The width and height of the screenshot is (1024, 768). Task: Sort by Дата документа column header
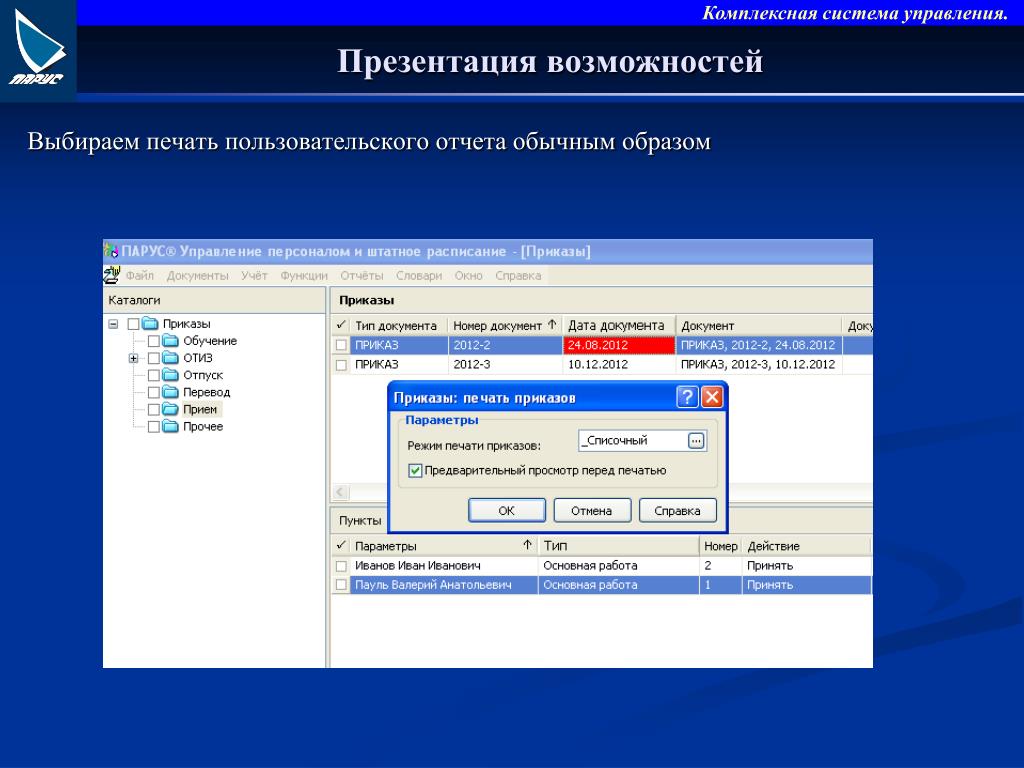[618, 325]
